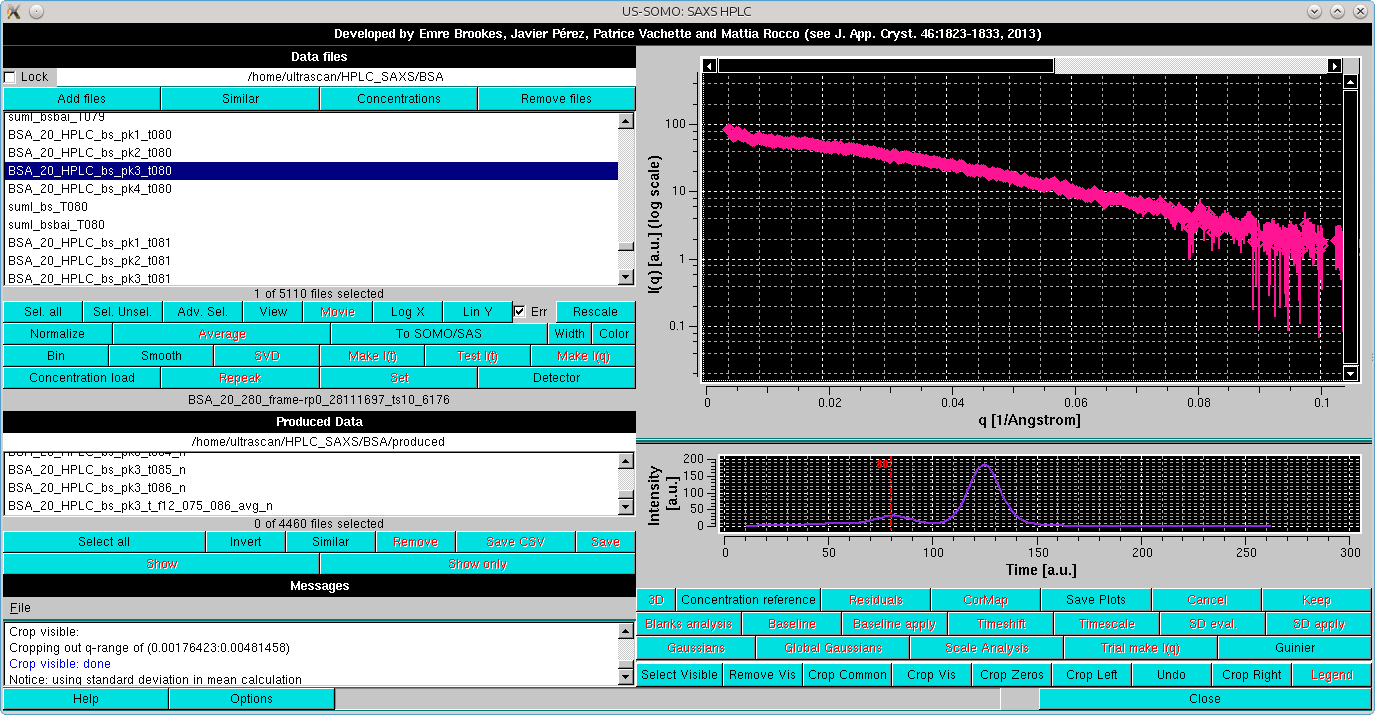Image resolution: width=1375 pixels, height=715 pixels.
Task: Open Adv. Sel. options
Action: (202, 312)
